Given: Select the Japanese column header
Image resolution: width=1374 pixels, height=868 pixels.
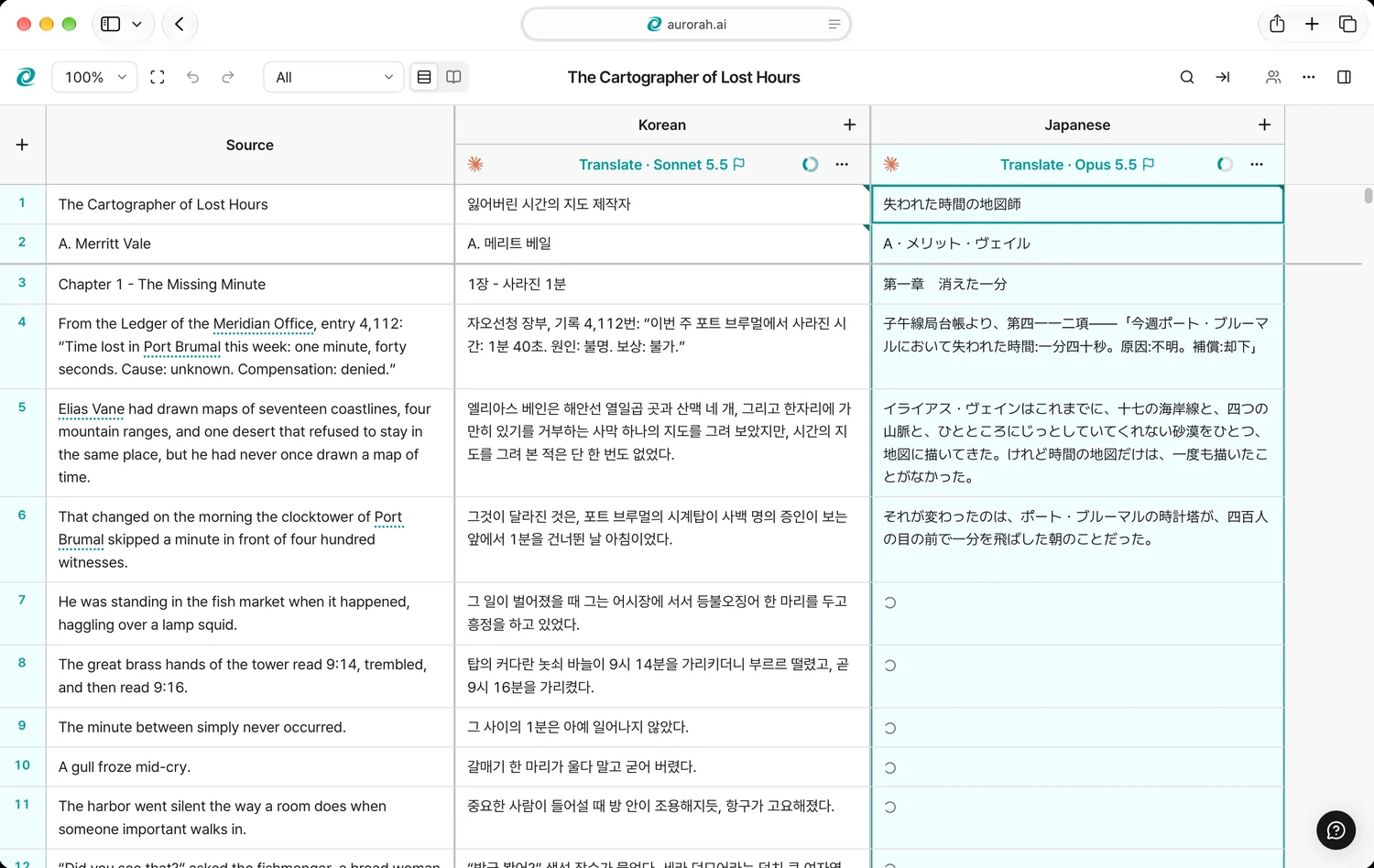Looking at the screenshot, I should coord(1077,125).
